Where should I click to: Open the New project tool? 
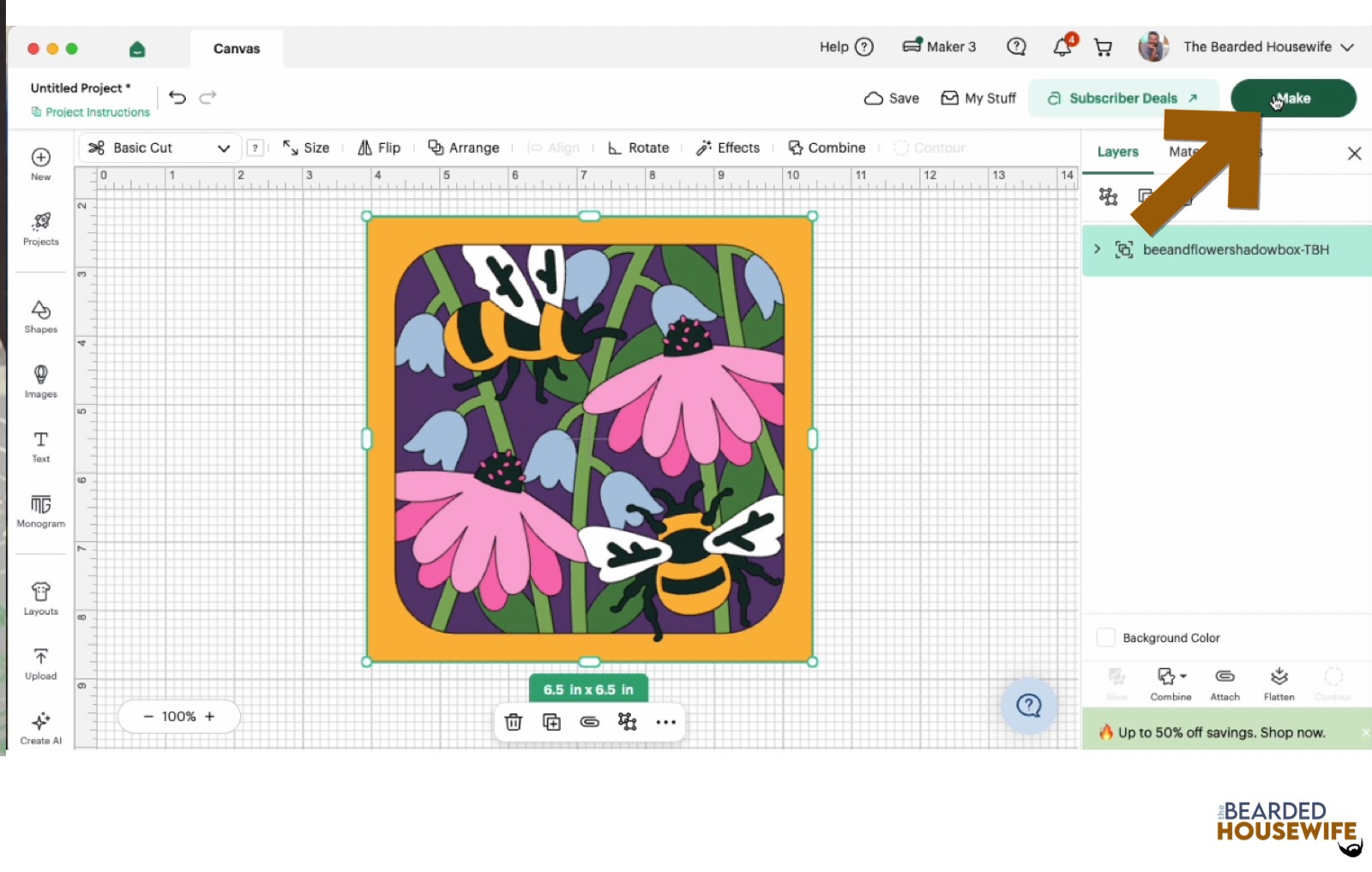pos(40,164)
